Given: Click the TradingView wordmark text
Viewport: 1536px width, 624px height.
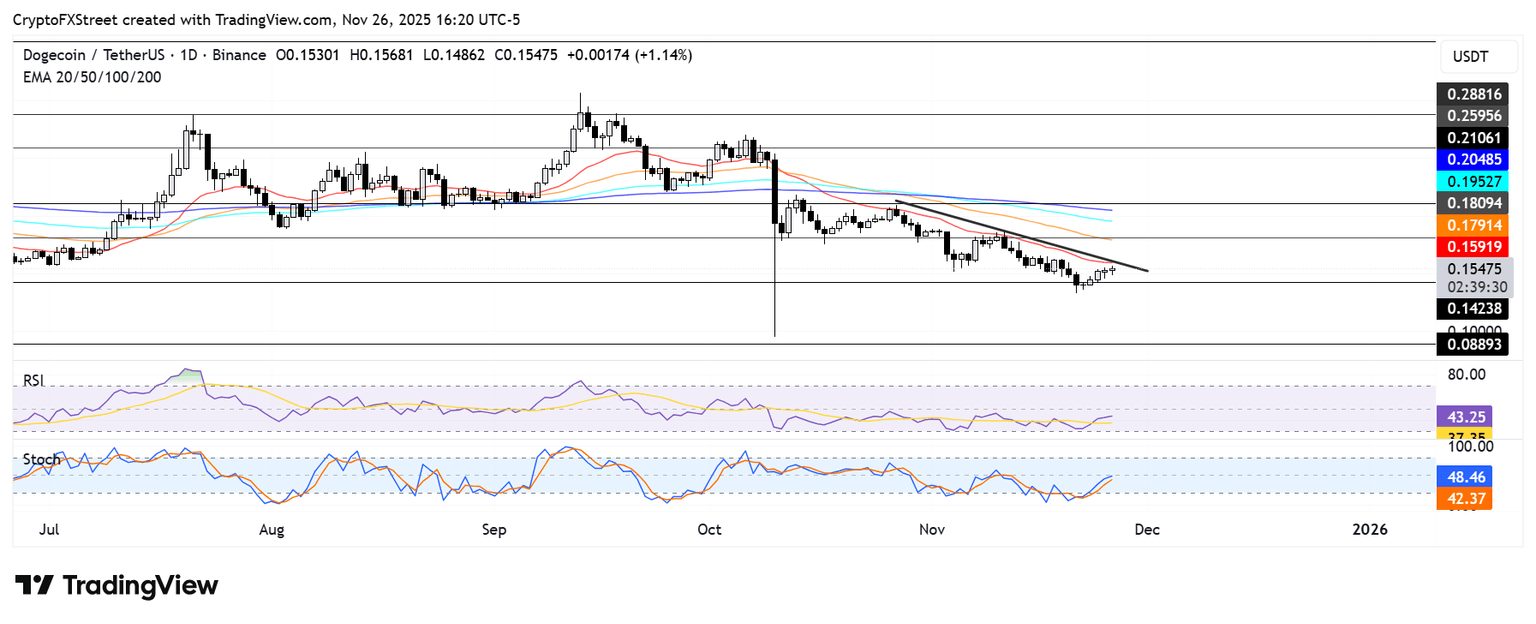Looking at the screenshot, I should pyautogui.click(x=140, y=585).
